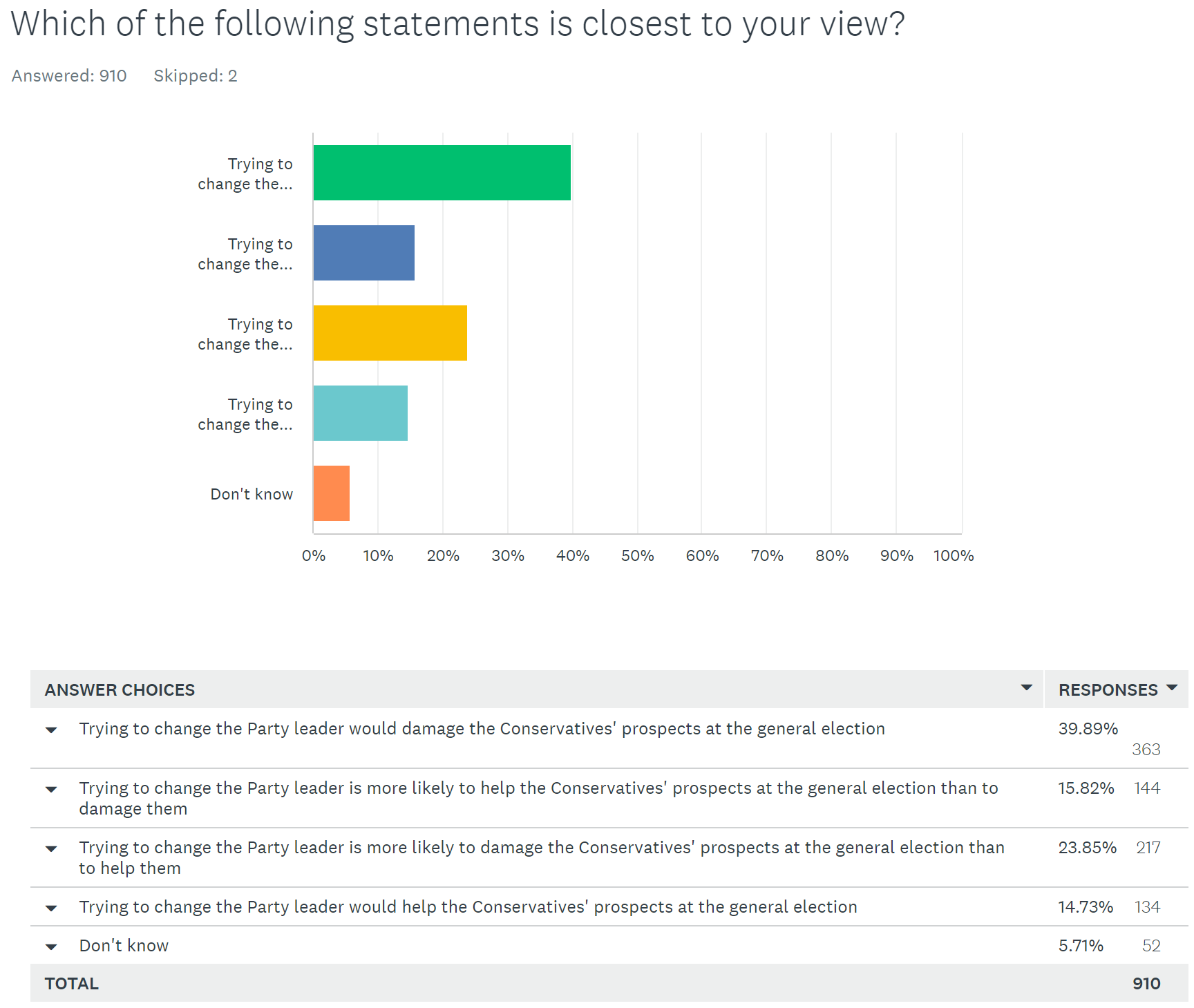1194x1008 pixels.
Task: Click the green bar in chart
Action: click(x=442, y=173)
